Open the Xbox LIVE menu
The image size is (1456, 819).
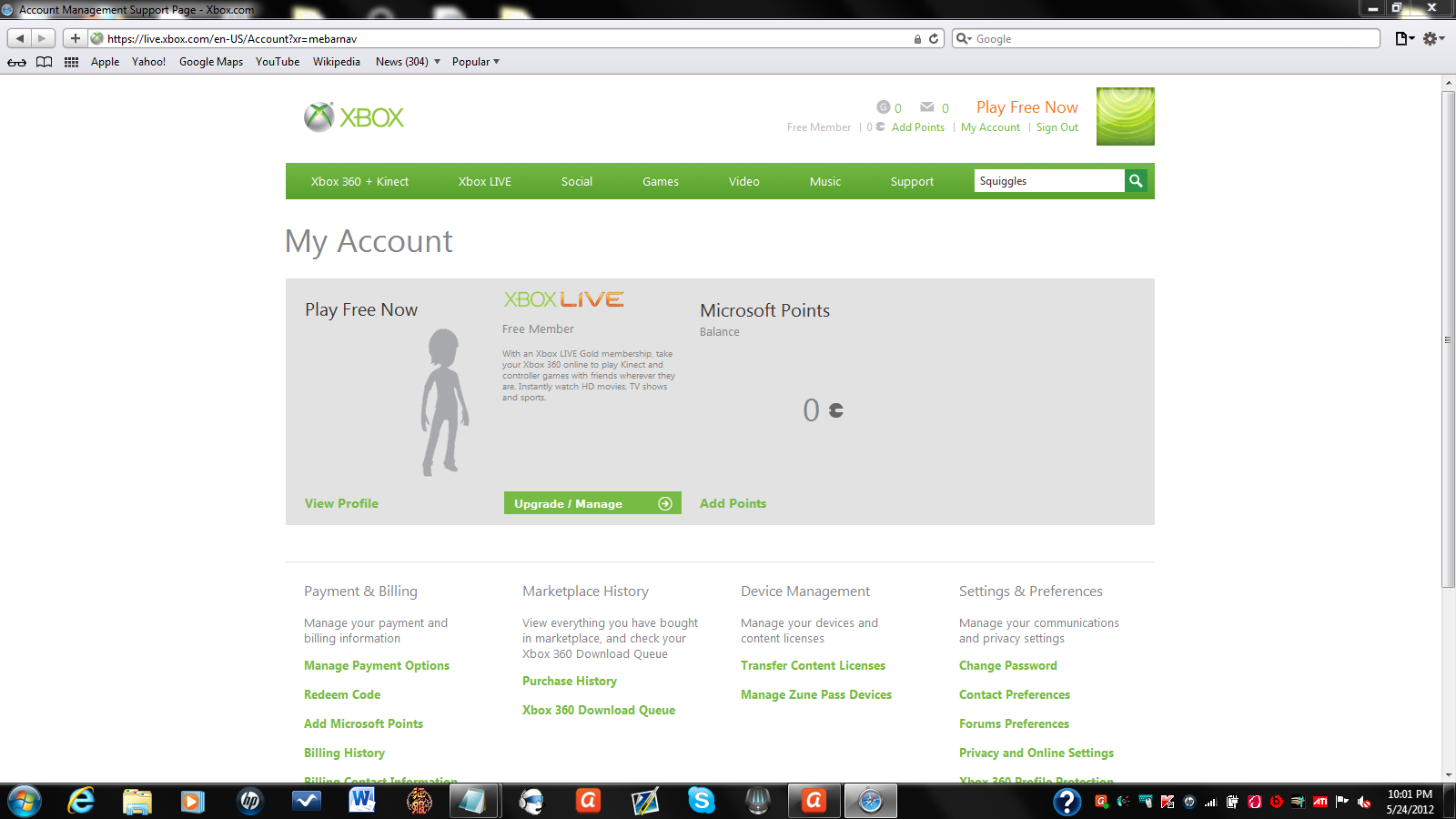click(485, 181)
